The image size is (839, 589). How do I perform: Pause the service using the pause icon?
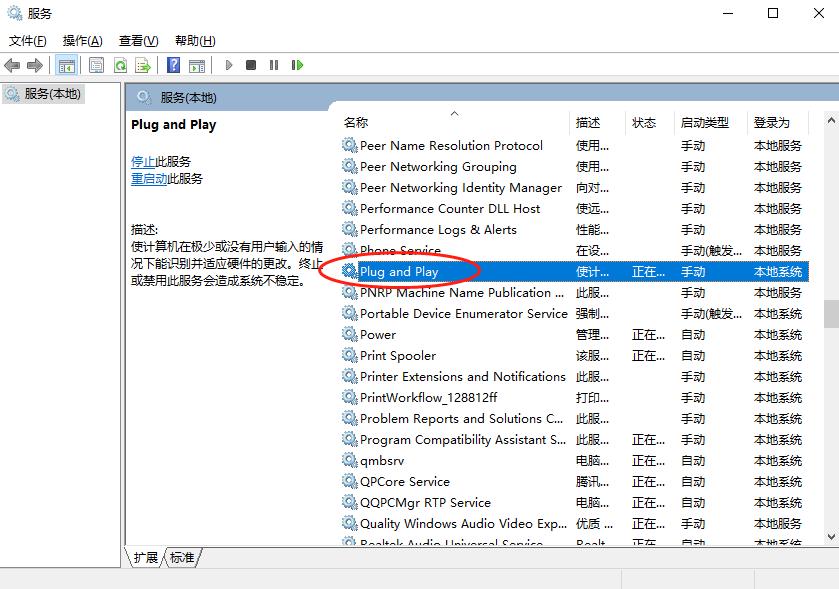(x=274, y=64)
